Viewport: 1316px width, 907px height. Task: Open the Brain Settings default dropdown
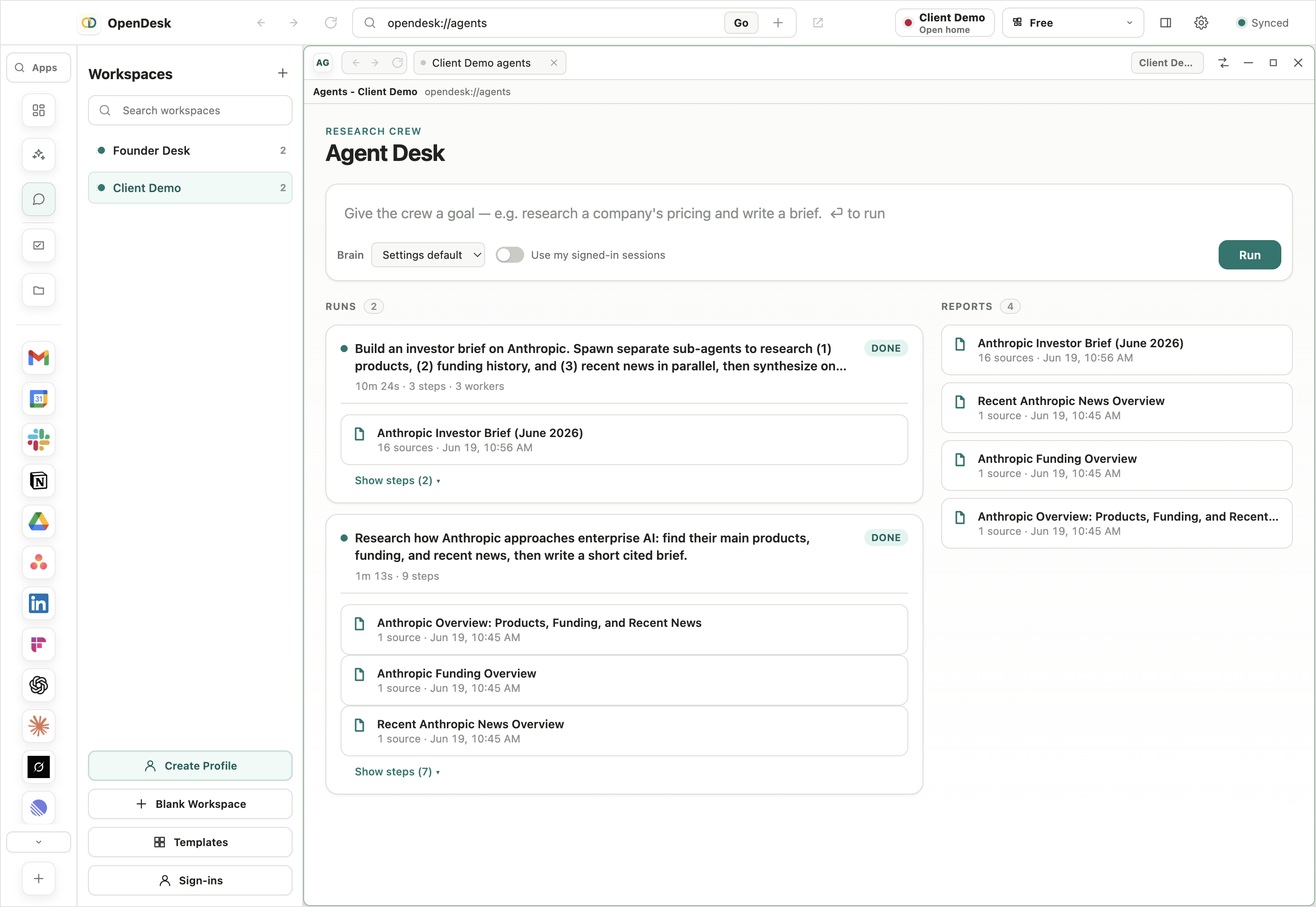pos(428,255)
